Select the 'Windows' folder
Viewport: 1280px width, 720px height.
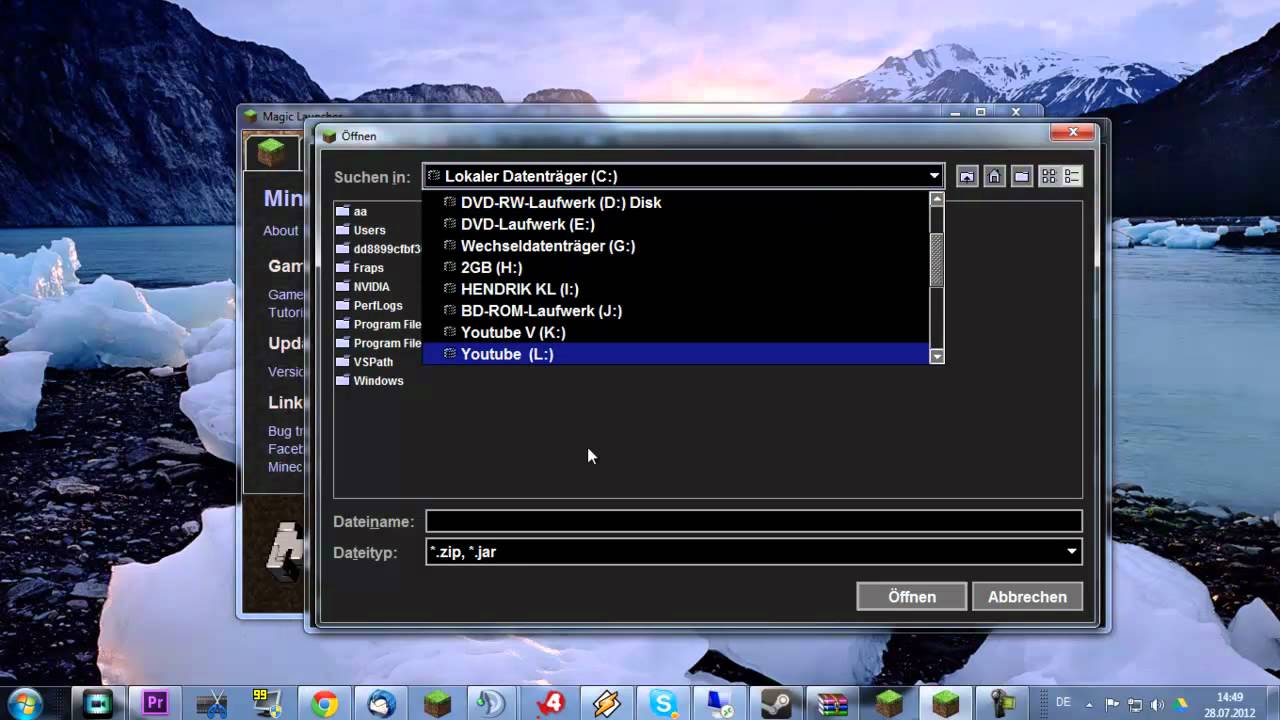point(370,381)
